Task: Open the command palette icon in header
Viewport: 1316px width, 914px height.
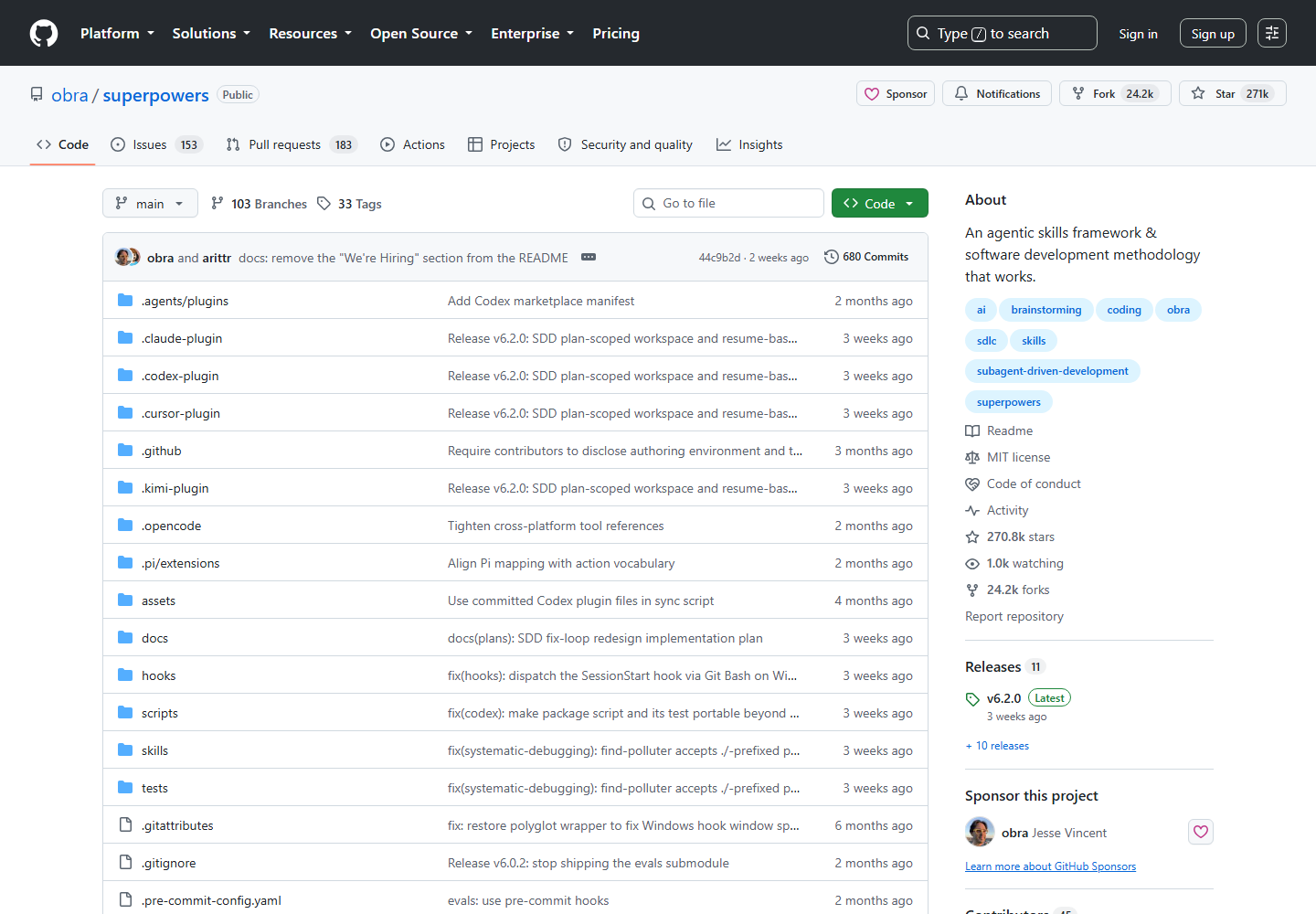Action: [1271, 33]
